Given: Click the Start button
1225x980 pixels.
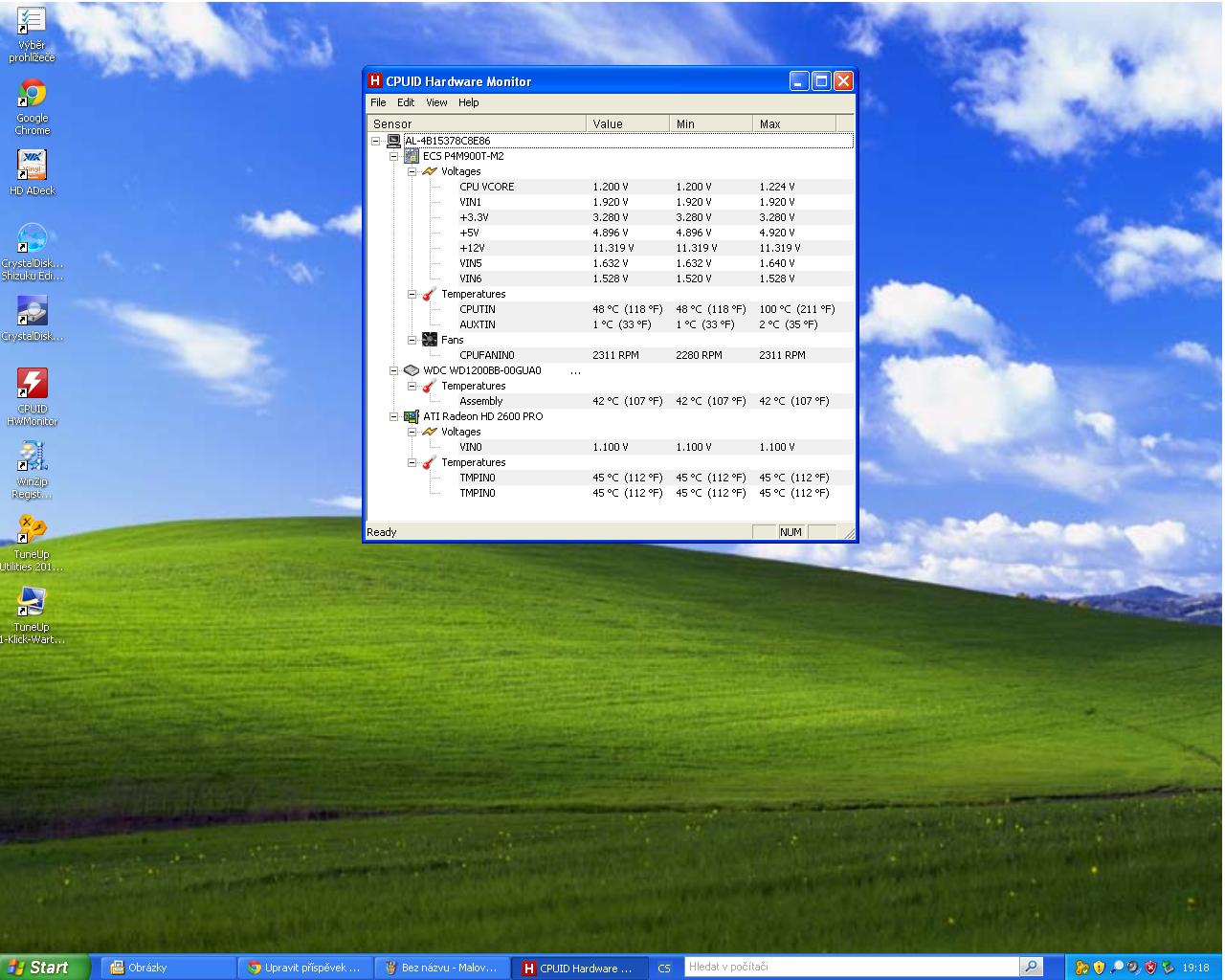Looking at the screenshot, I should pyautogui.click(x=43, y=968).
